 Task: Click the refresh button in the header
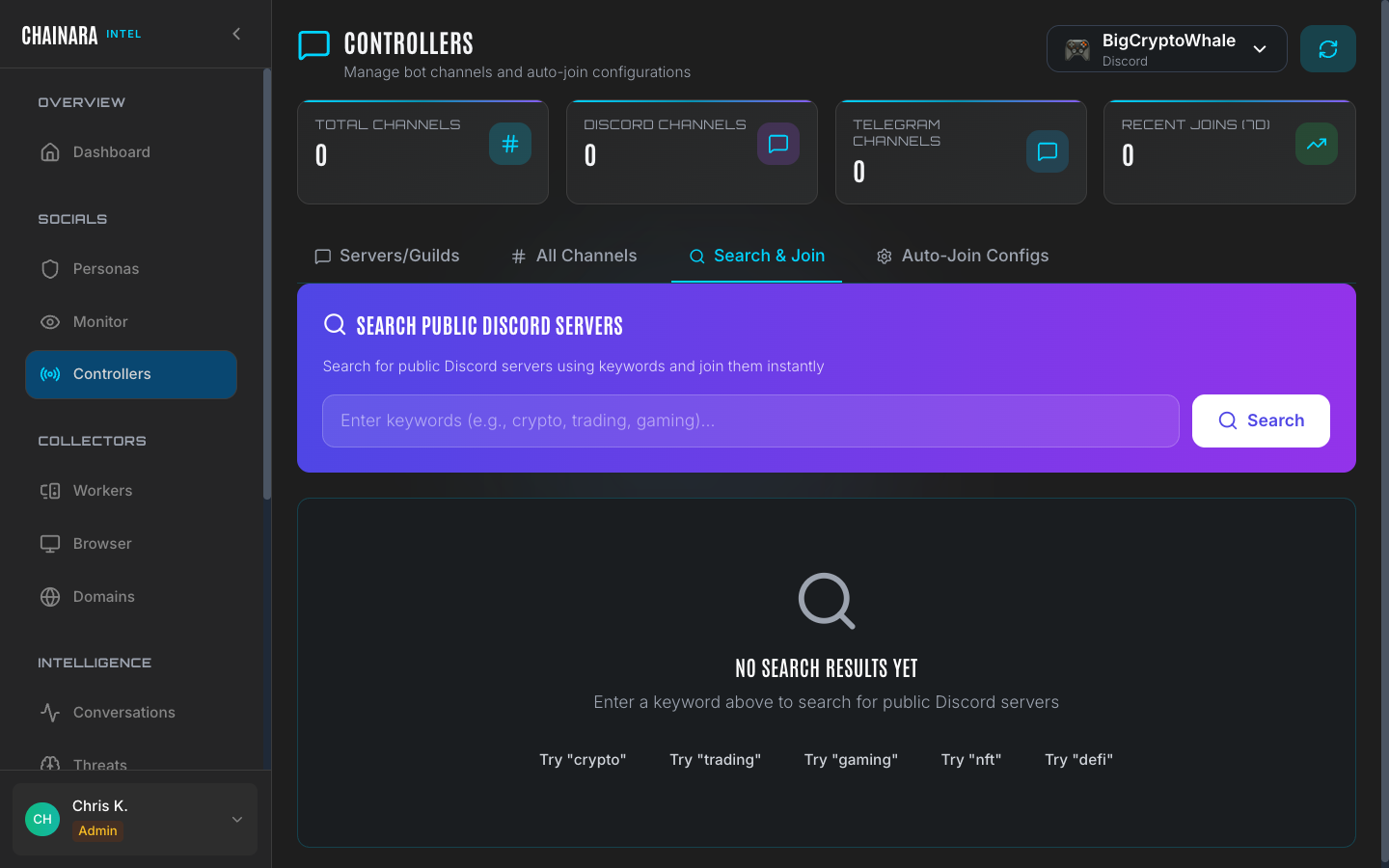pos(1328,49)
